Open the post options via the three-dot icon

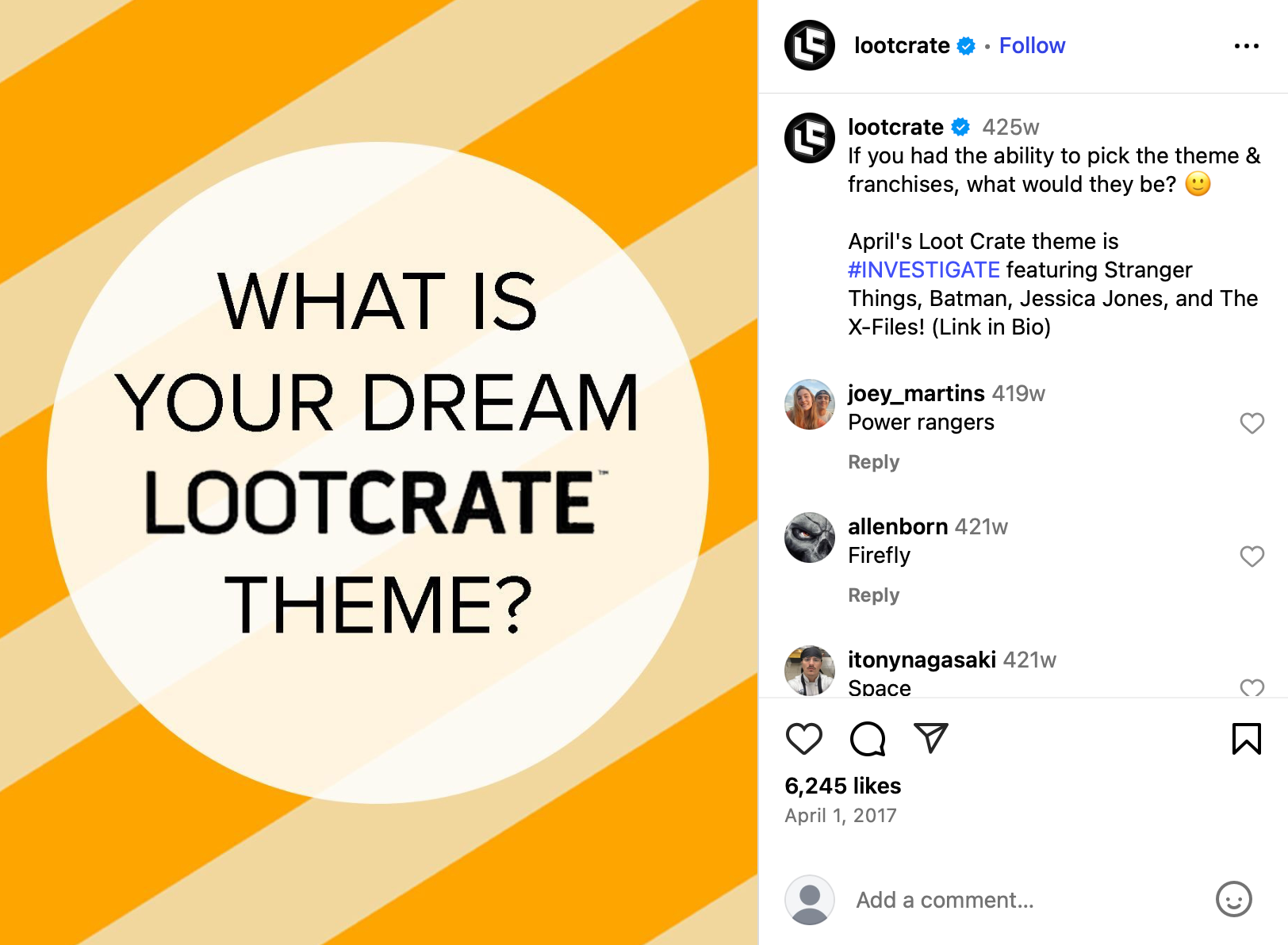point(1247,46)
